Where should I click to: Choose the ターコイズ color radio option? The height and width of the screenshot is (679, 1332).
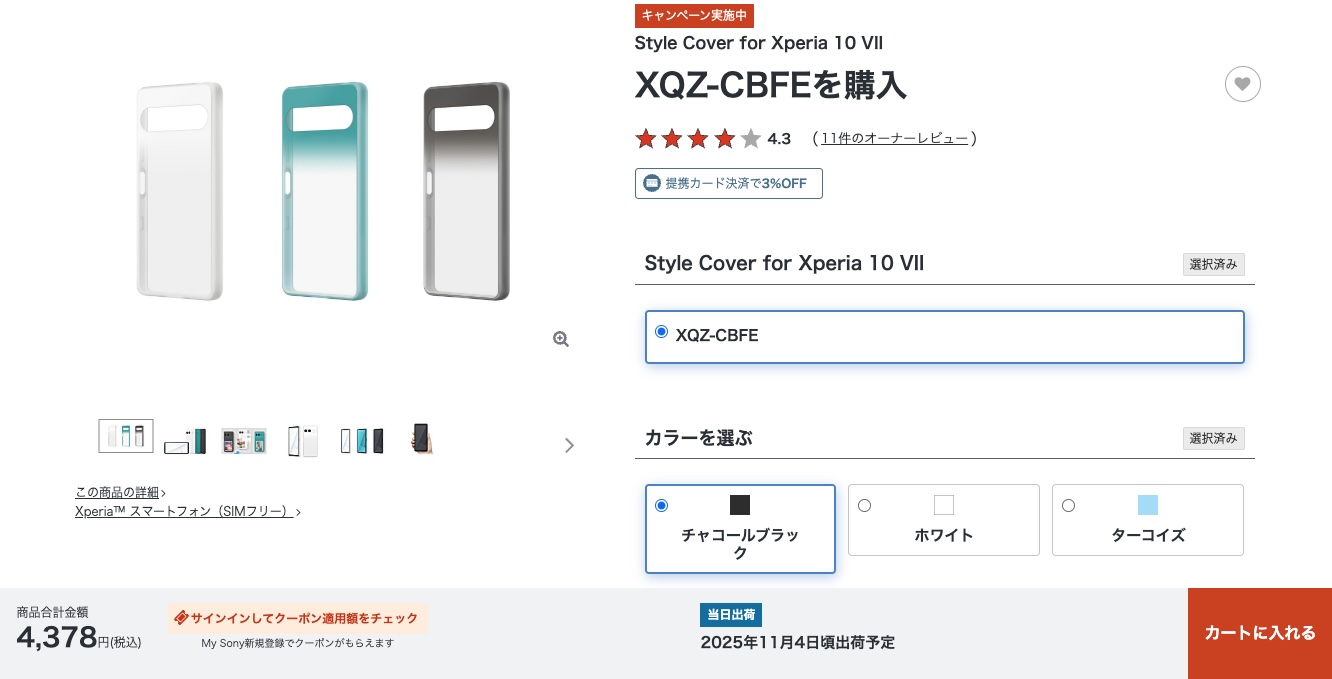coord(1068,506)
